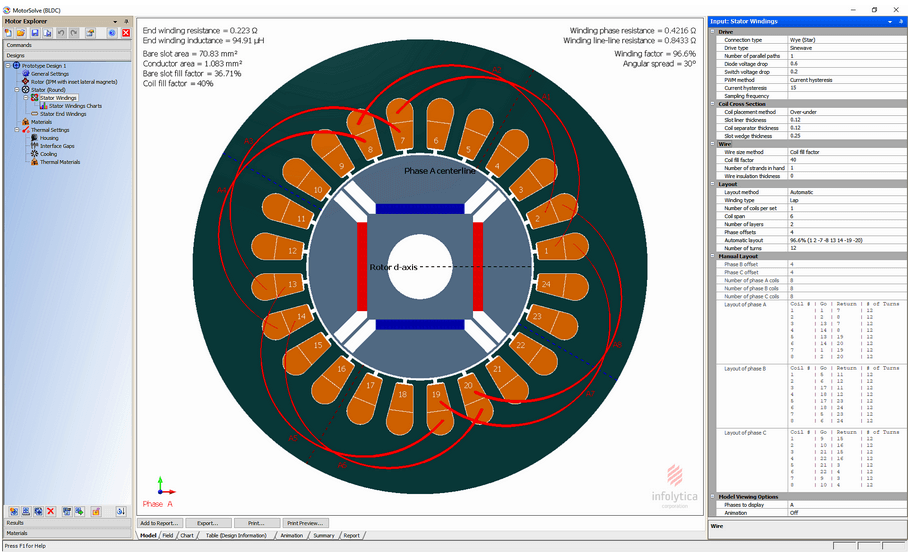Collapse the Drive property section
The image size is (909, 552).
click(712, 32)
